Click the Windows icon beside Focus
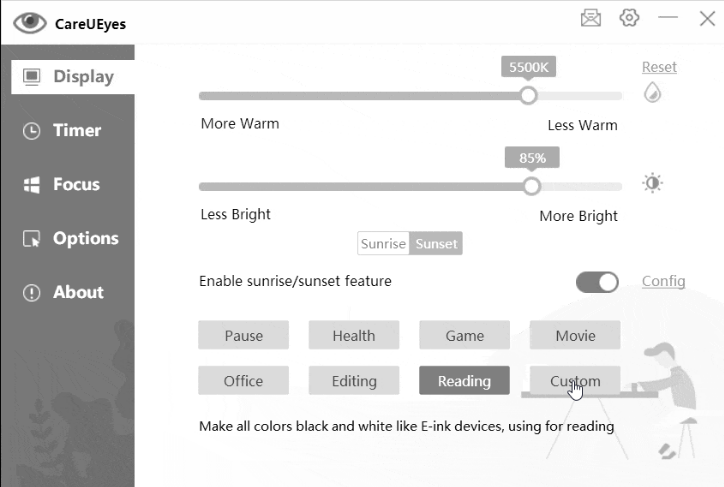The image size is (724, 487). pyautogui.click(x=31, y=185)
